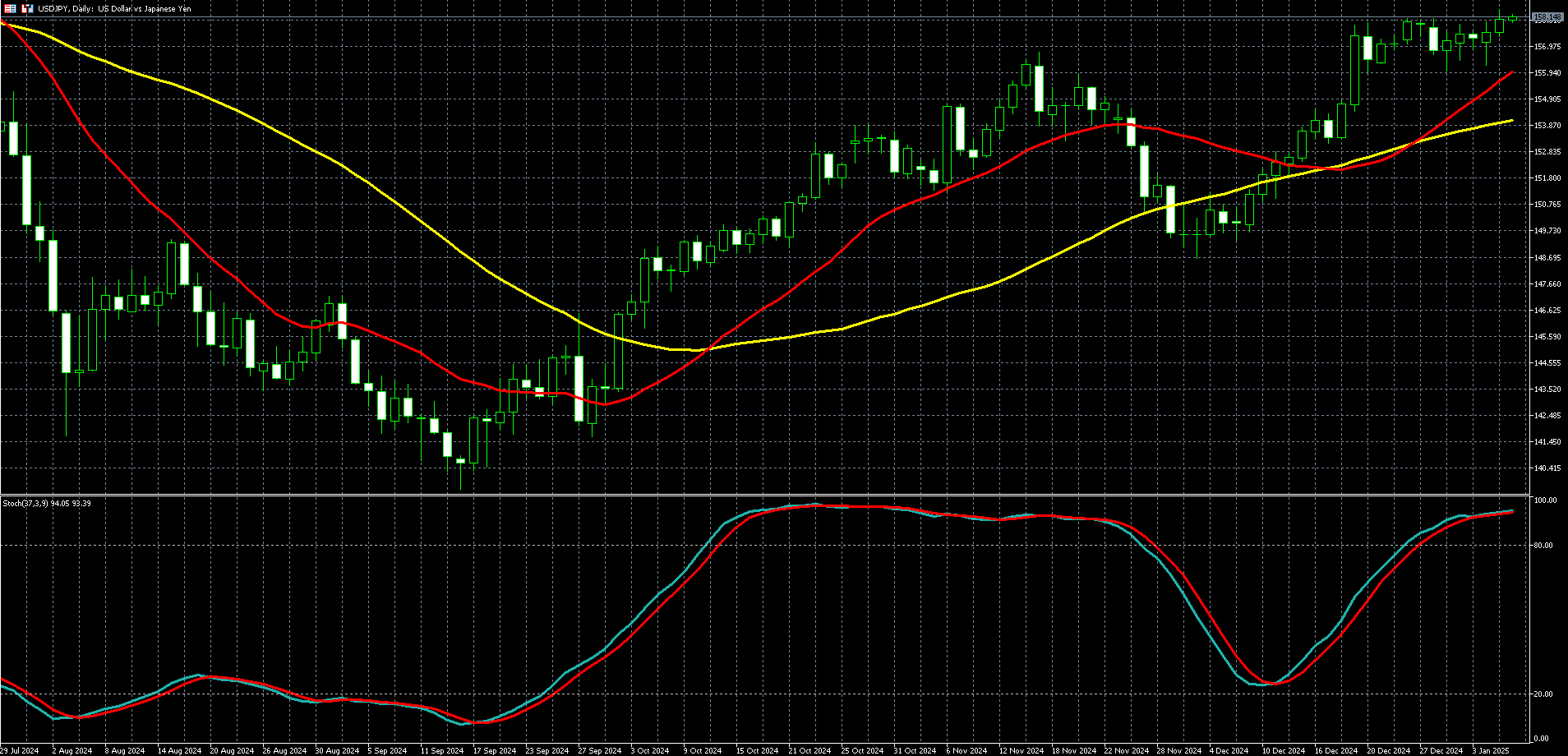Screen dimensions: 1568x756
Task: Click the 140.415 price scale label
Action: point(1547,468)
